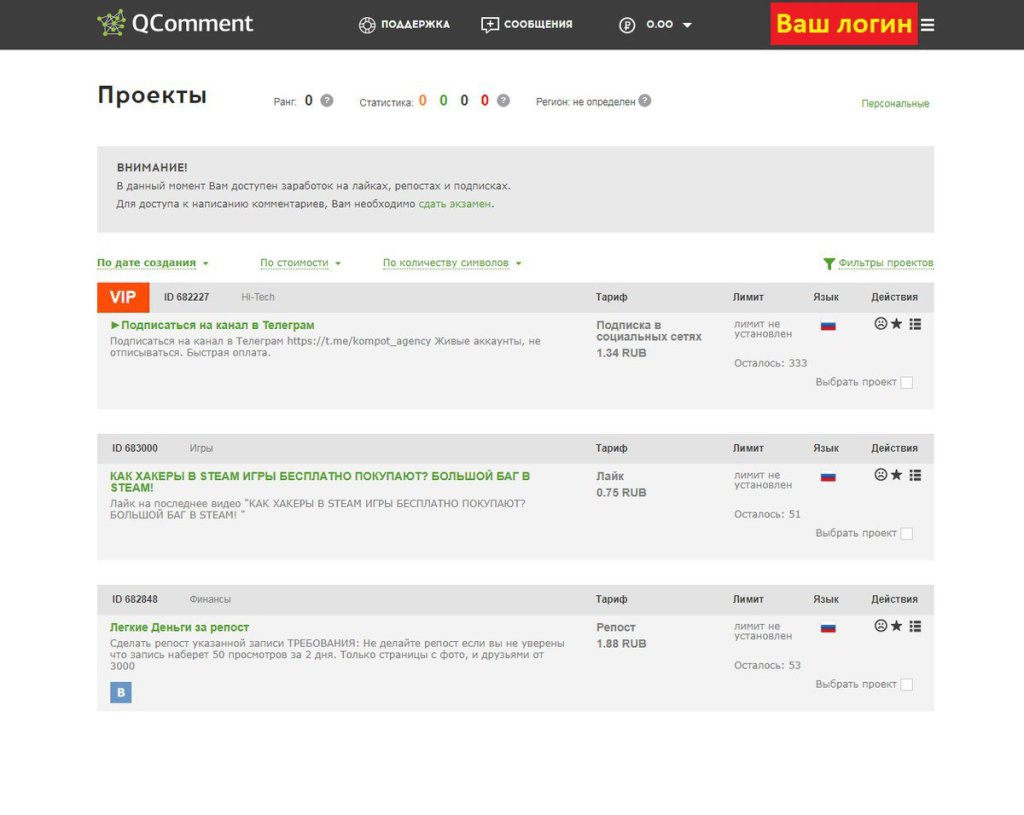Open По количеству символов sort dropdown

coord(451,263)
